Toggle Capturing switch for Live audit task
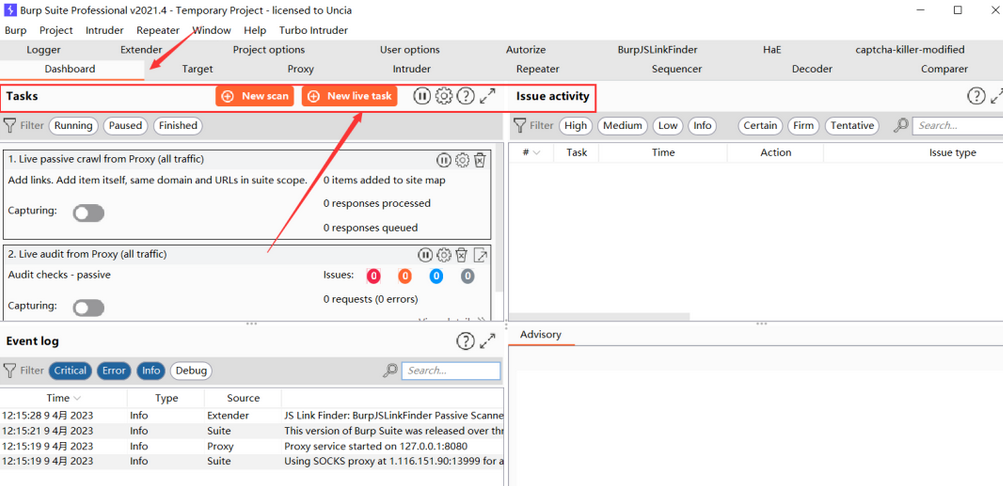1003x486 pixels. click(x=88, y=308)
